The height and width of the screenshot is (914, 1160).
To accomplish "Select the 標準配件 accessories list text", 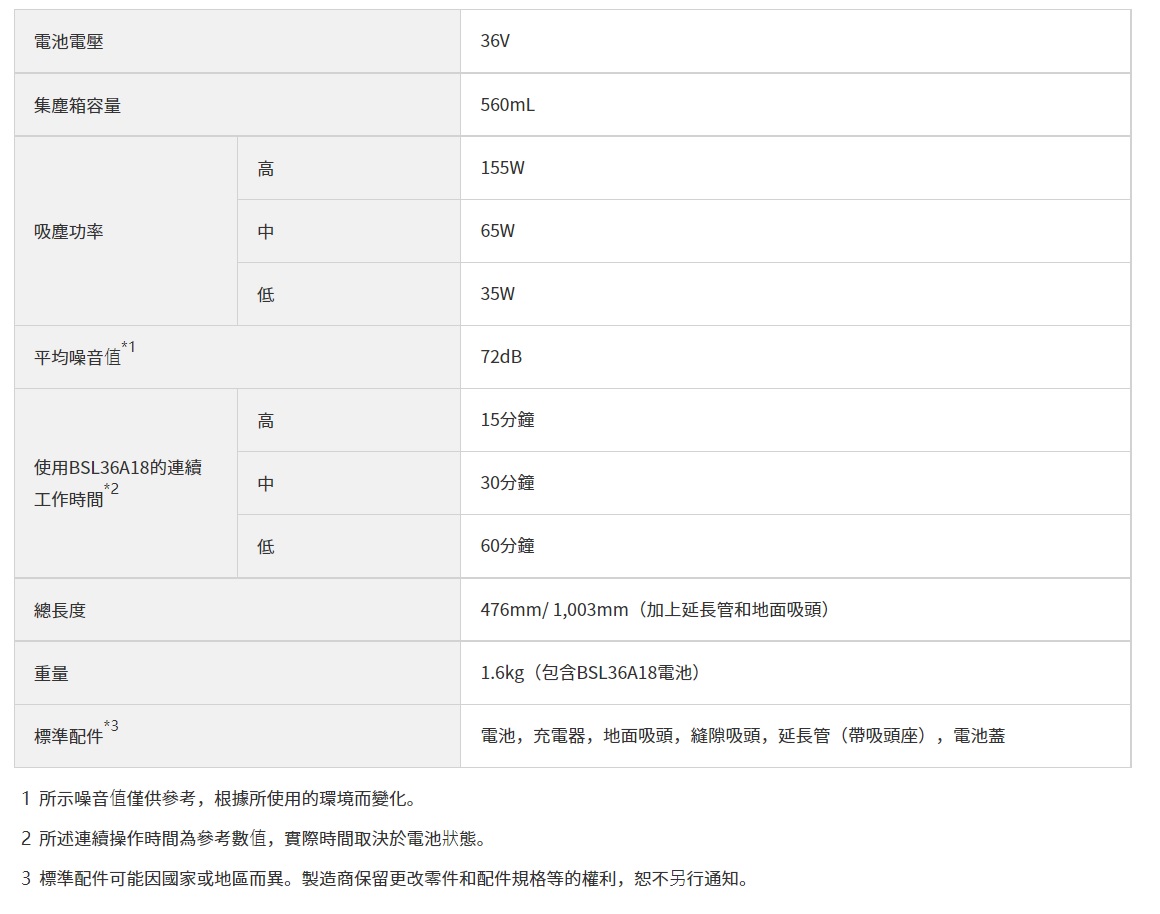I will (x=742, y=736).
